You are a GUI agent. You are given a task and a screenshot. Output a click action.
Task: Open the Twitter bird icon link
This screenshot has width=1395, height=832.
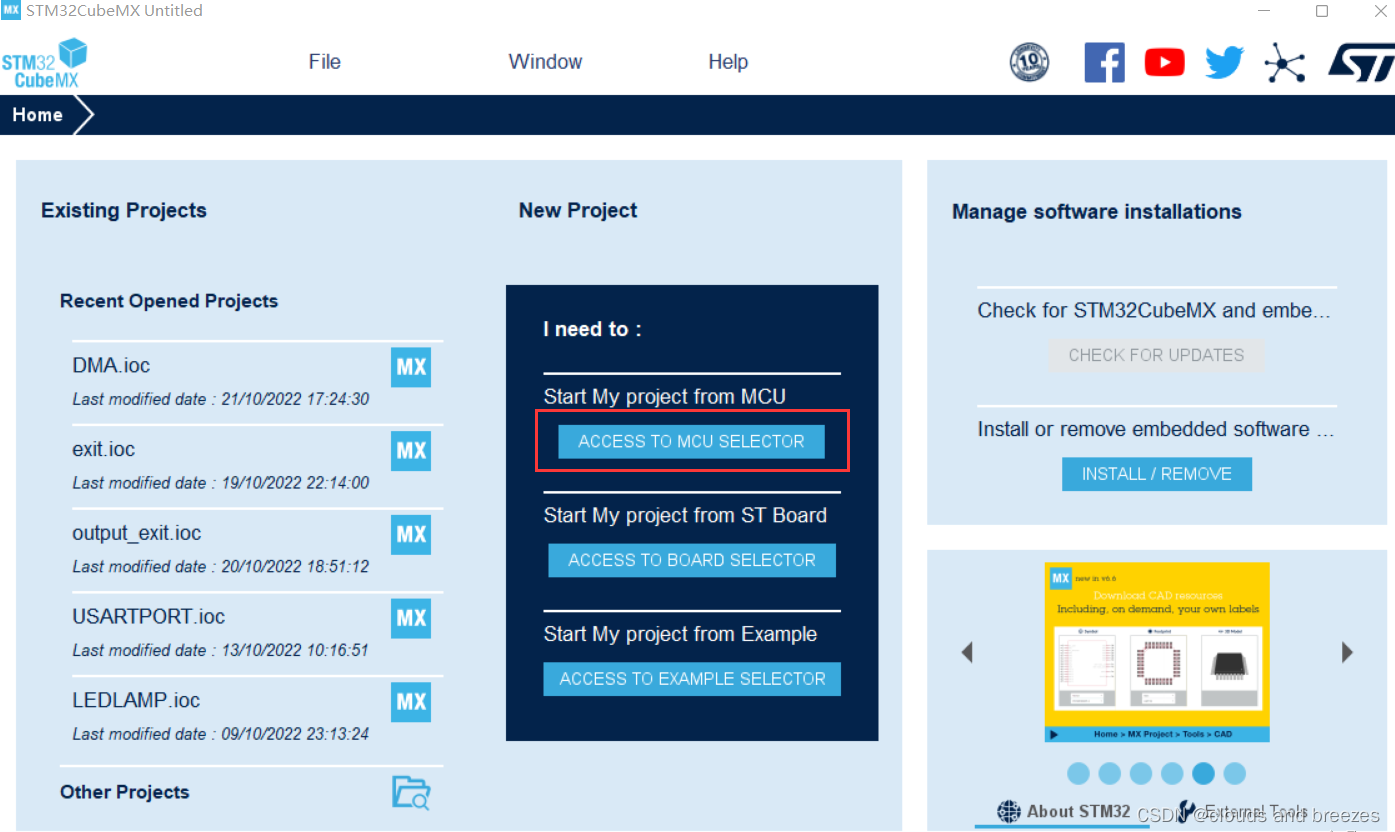click(1224, 63)
